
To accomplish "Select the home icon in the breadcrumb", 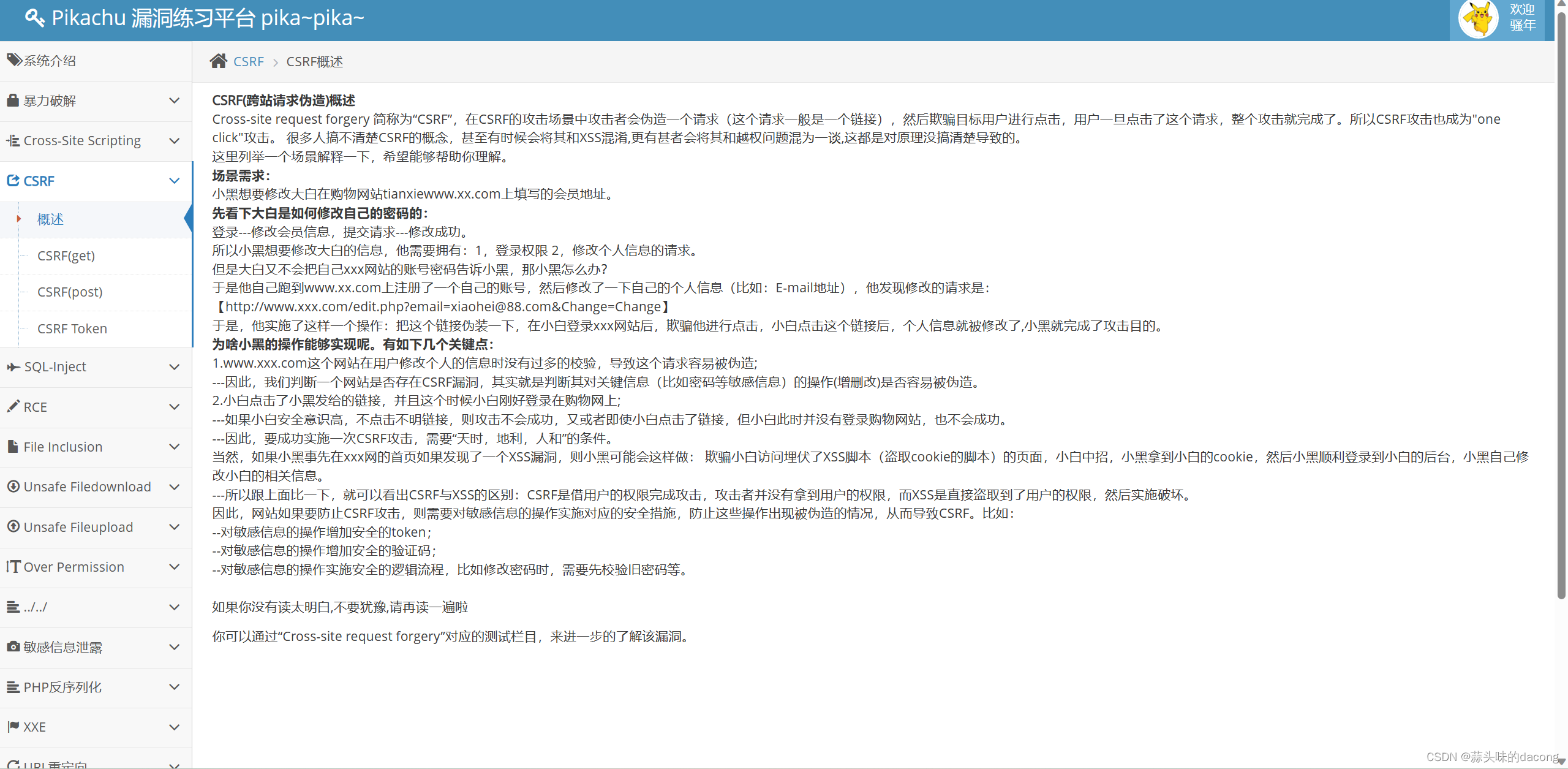I will pos(219,60).
